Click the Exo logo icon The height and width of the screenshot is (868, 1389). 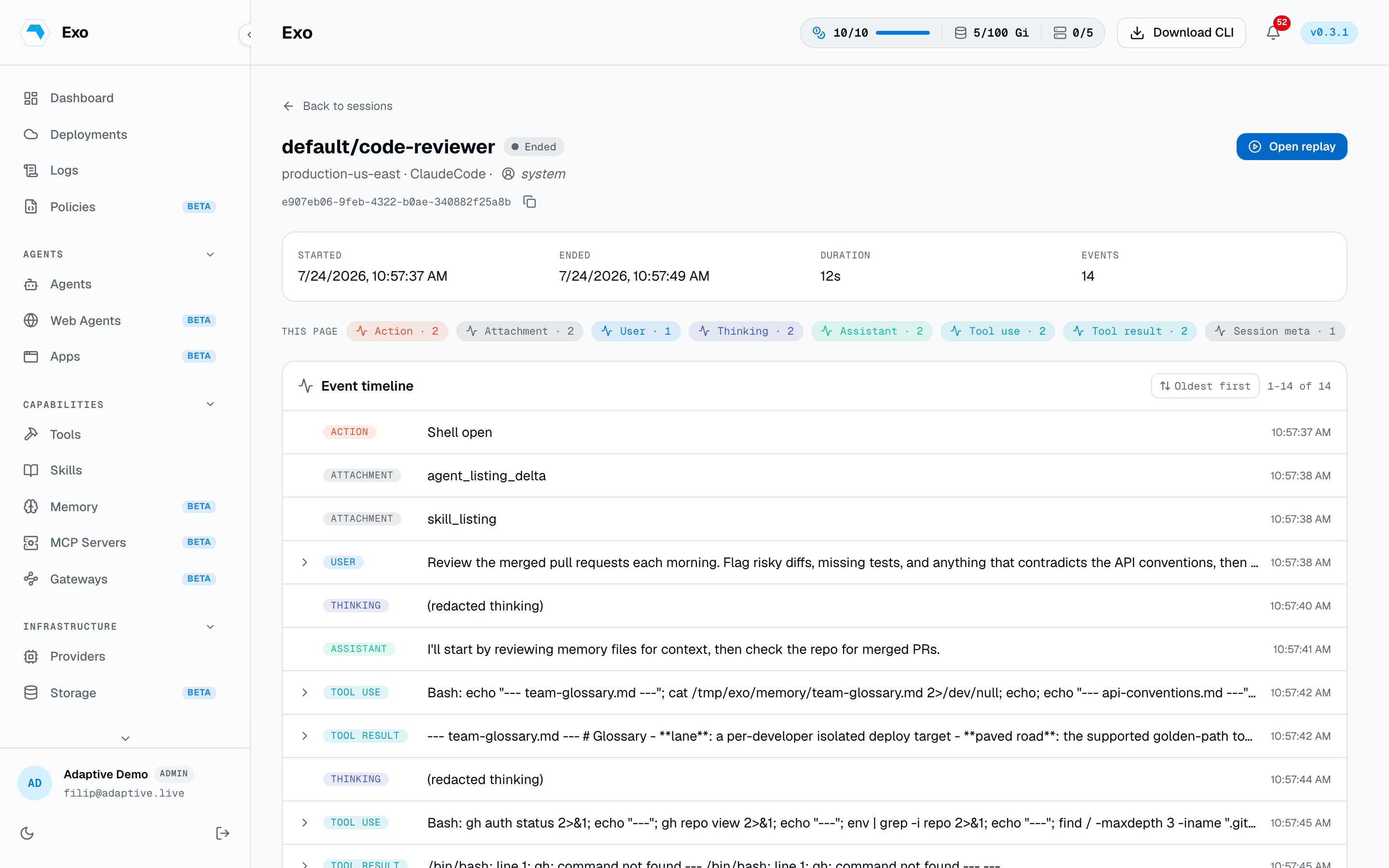point(35,32)
